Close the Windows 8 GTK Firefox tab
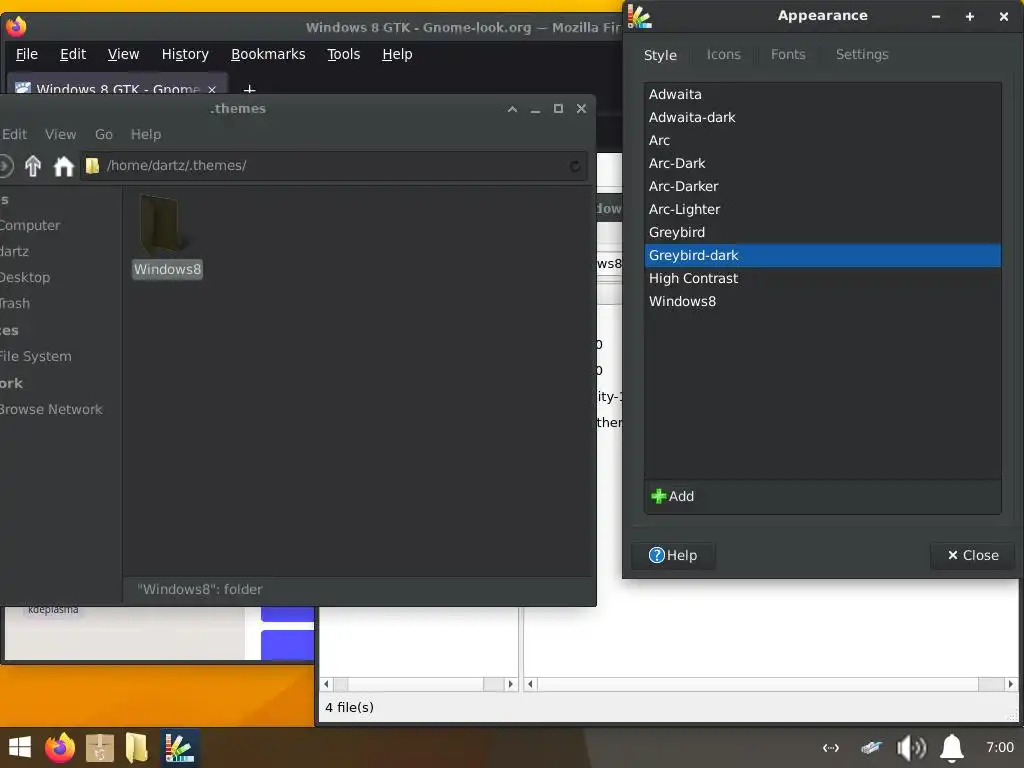 [212, 89]
